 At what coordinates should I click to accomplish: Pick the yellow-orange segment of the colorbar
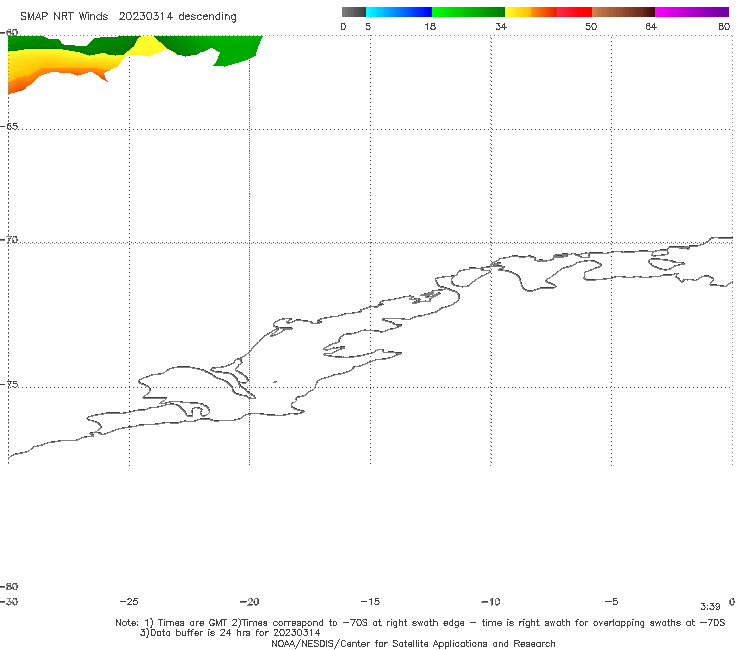tap(531, 12)
